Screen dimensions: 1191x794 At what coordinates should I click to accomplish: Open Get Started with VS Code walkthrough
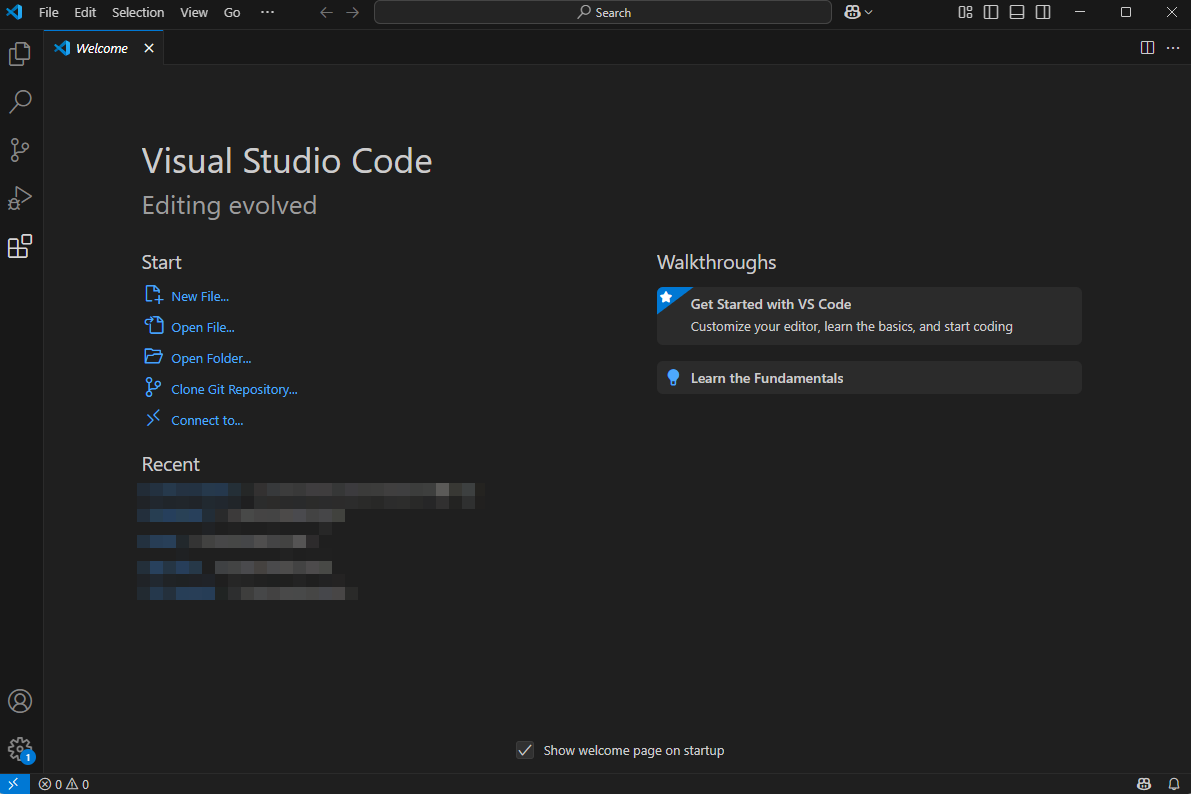pyautogui.click(x=869, y=315)
